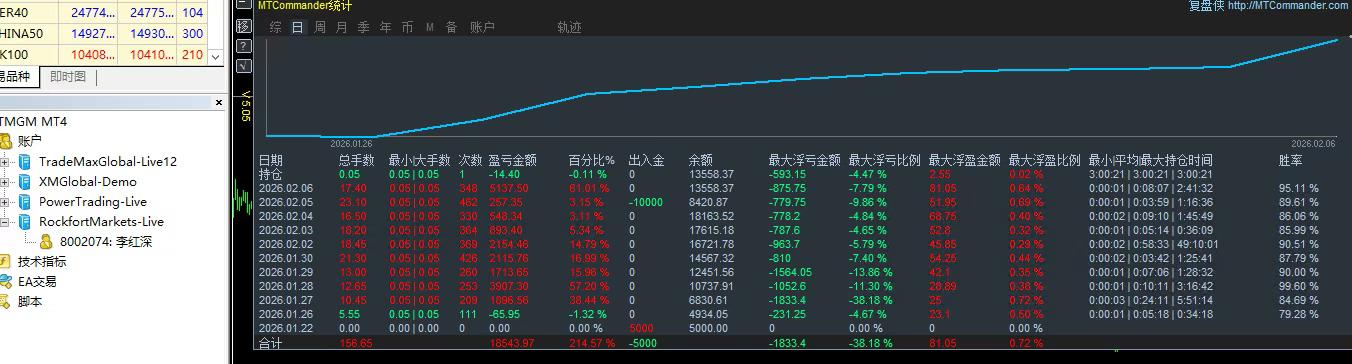The image size is (1352, 364).
Task: Click the XMGlobal-Demo server icon
Action: [25, 182]
